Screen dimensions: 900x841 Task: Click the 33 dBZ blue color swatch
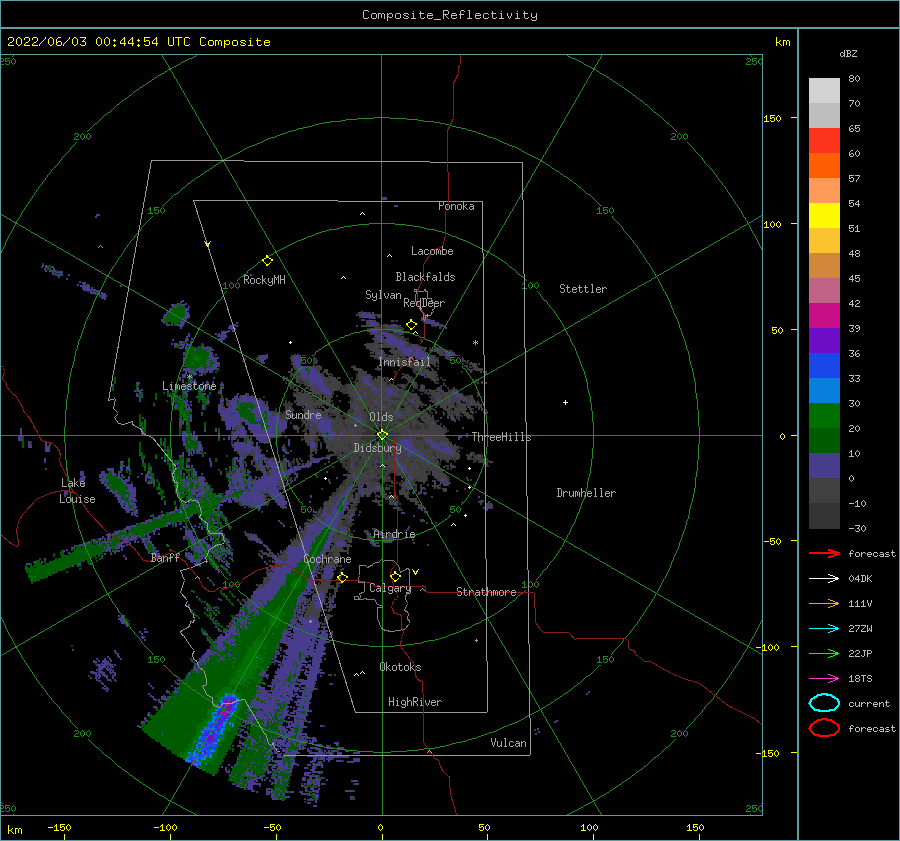(x=824, y=366)
